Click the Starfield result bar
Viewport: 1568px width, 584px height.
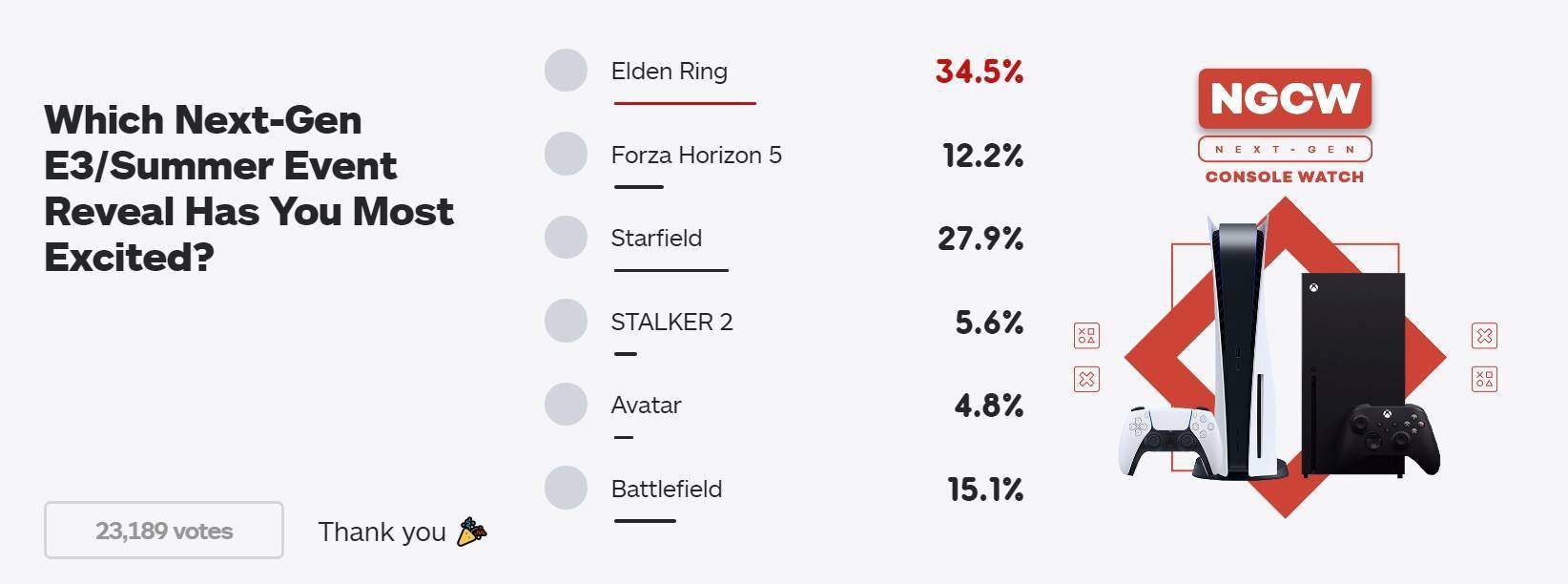tap(671, 270)
